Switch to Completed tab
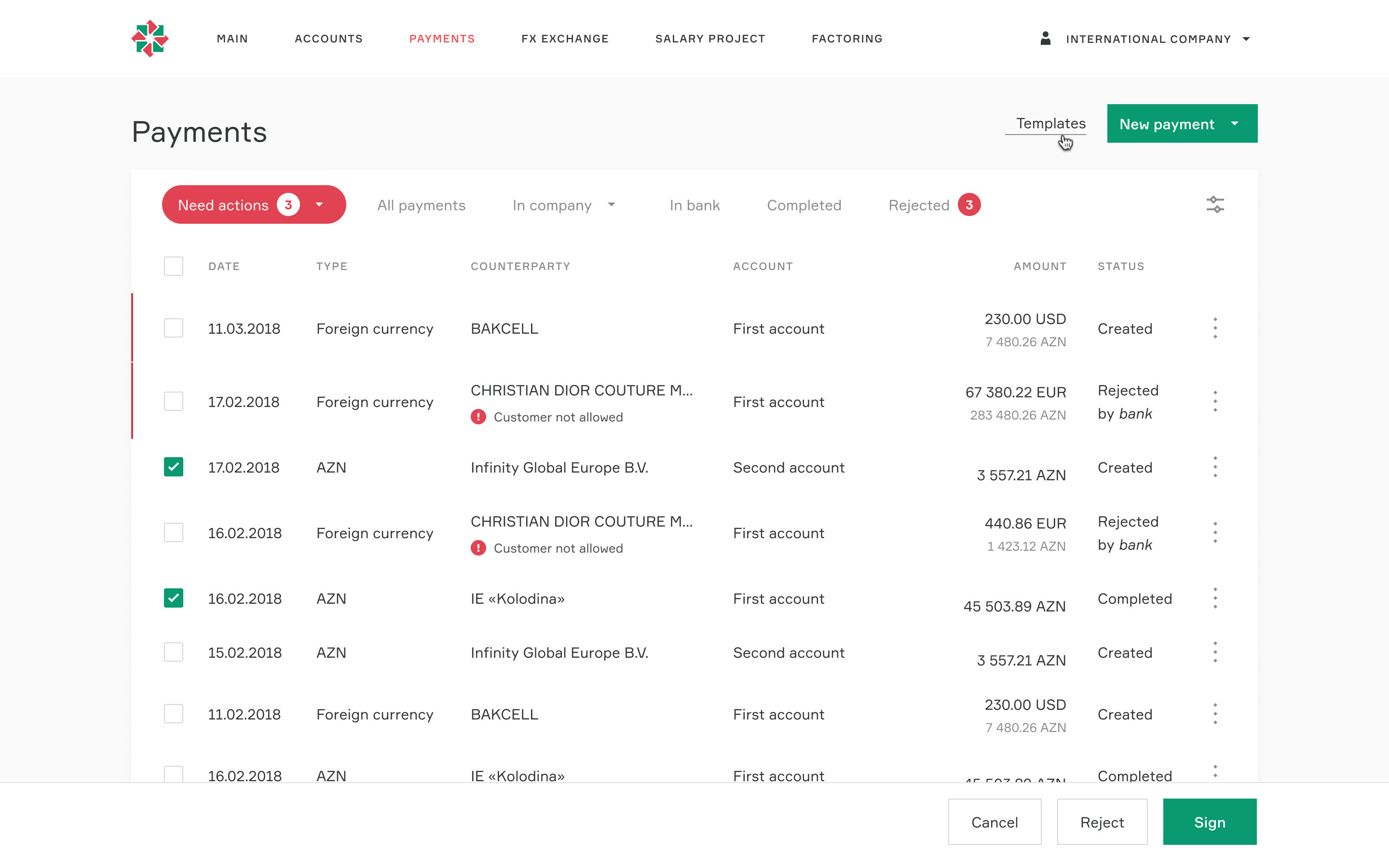1389x868 pixels. pos(804,205)
